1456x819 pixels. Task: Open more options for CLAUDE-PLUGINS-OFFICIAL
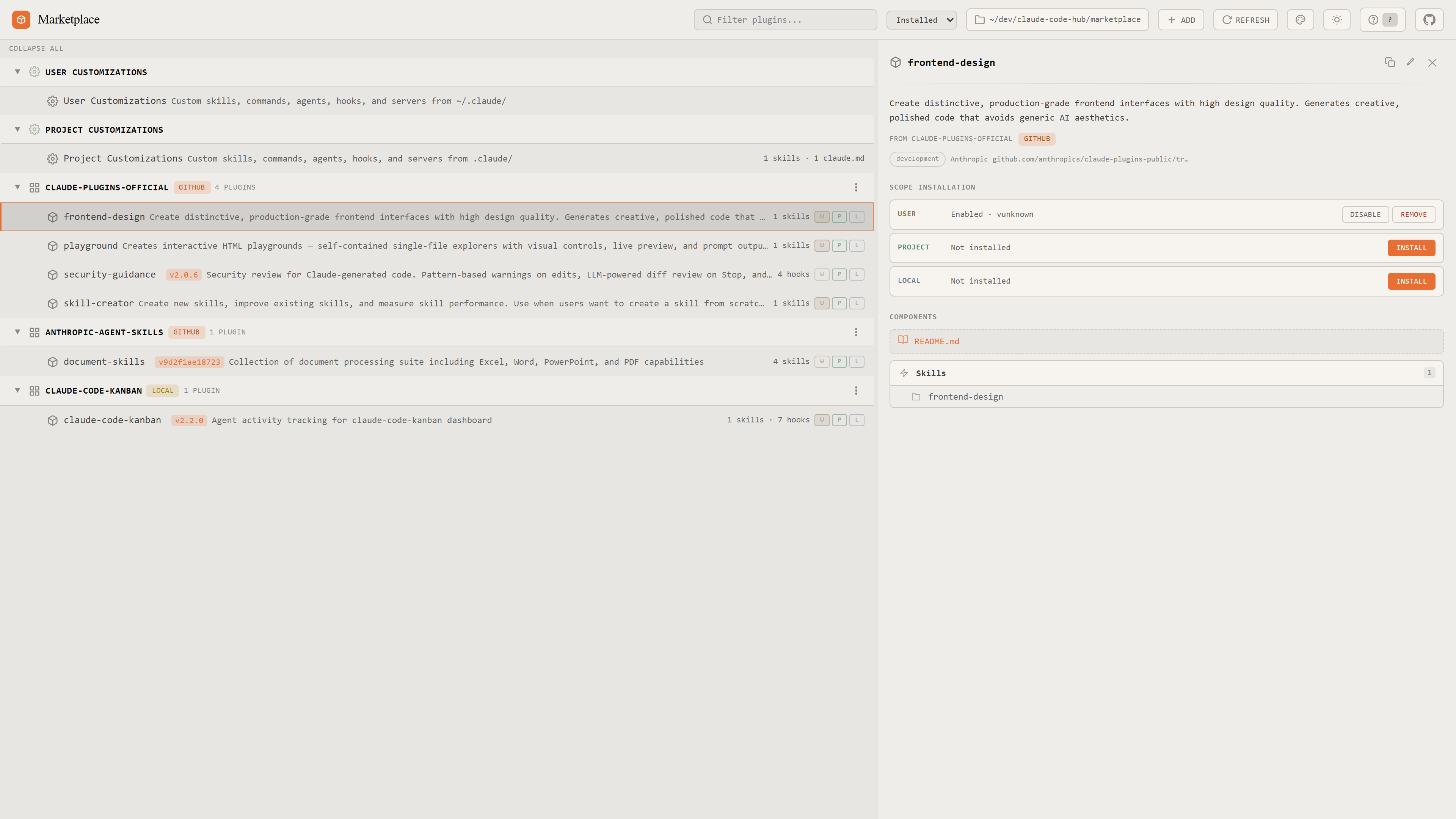coord(856,187)
